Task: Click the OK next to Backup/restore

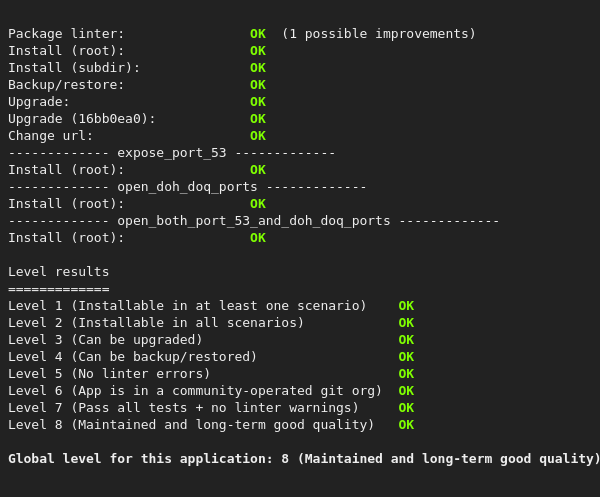Action: click(257, 85)
